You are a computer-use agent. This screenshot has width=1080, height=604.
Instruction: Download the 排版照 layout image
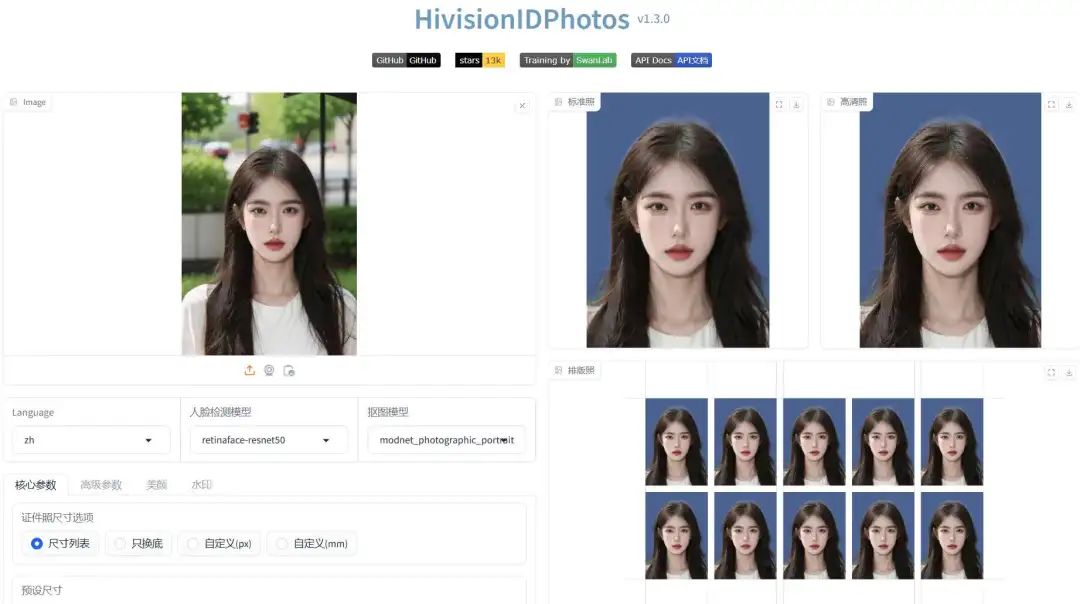(x=1068, y=373)
